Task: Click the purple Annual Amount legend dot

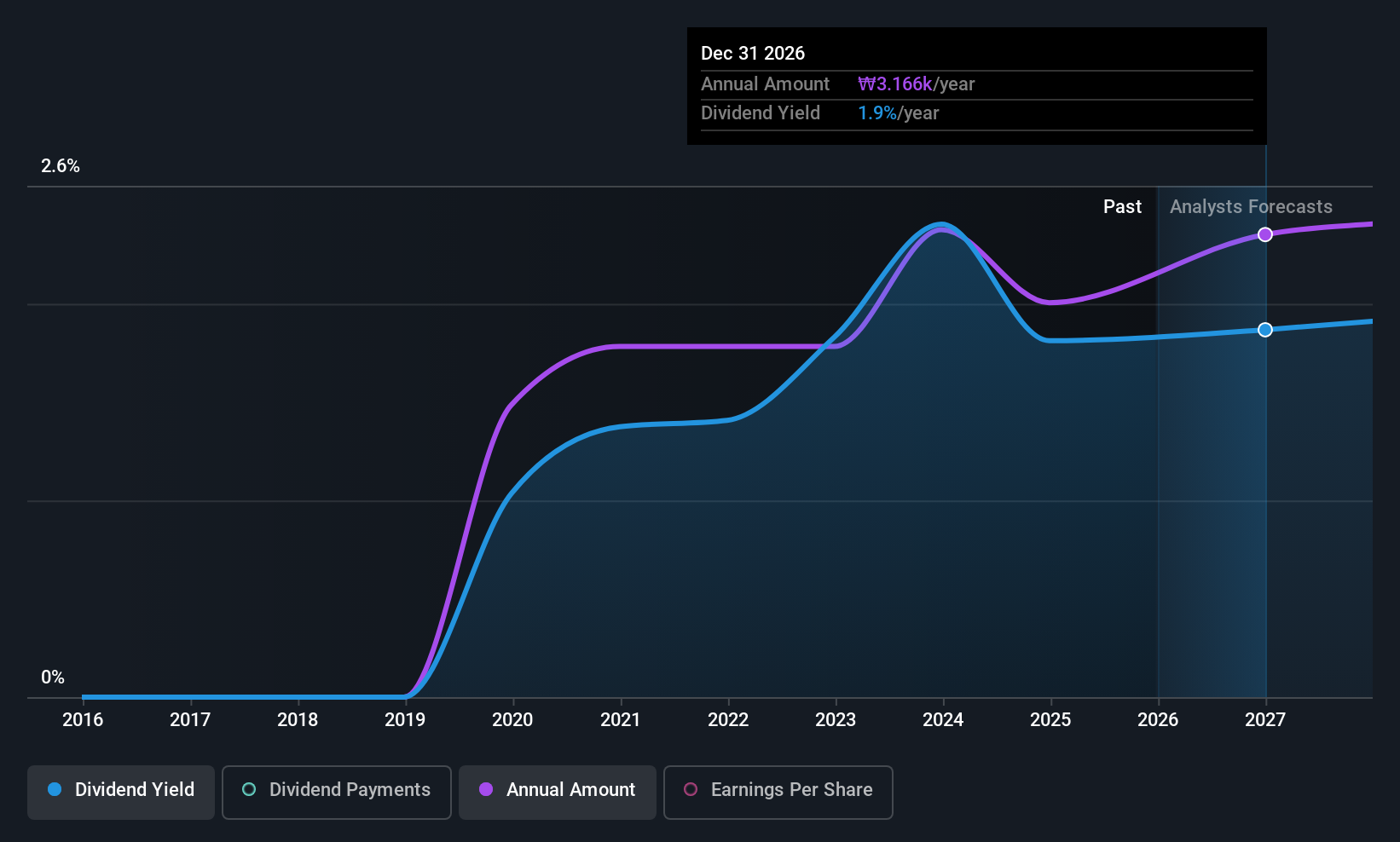Action: 486,789
